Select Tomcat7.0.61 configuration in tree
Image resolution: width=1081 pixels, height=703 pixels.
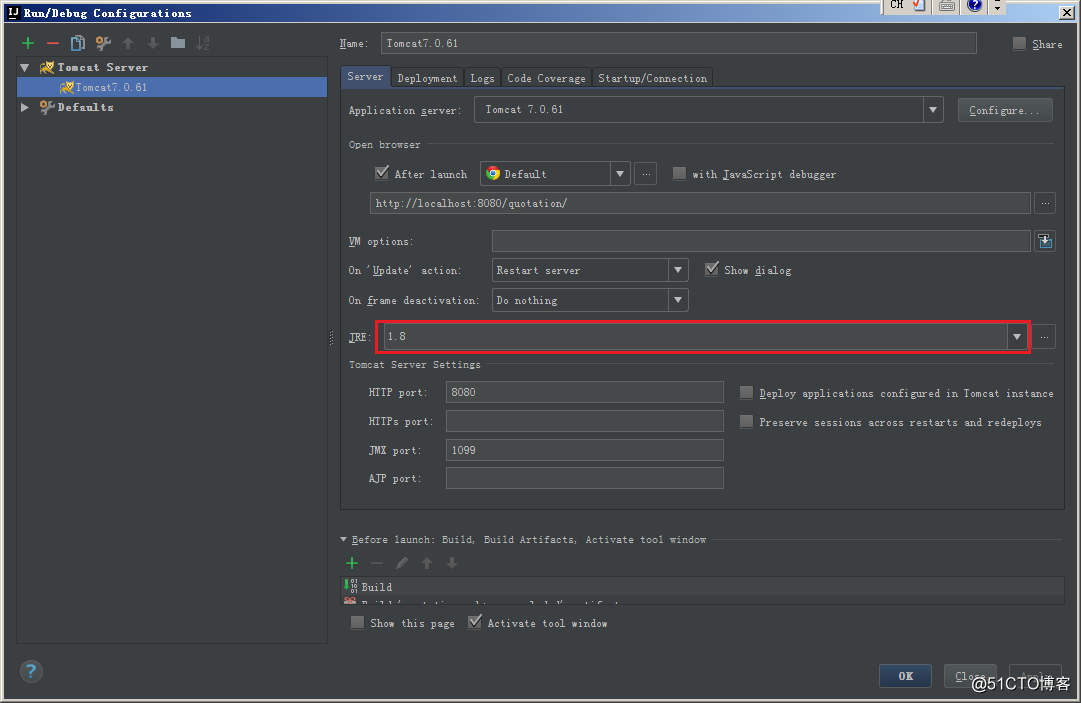[x=172, y=87]
